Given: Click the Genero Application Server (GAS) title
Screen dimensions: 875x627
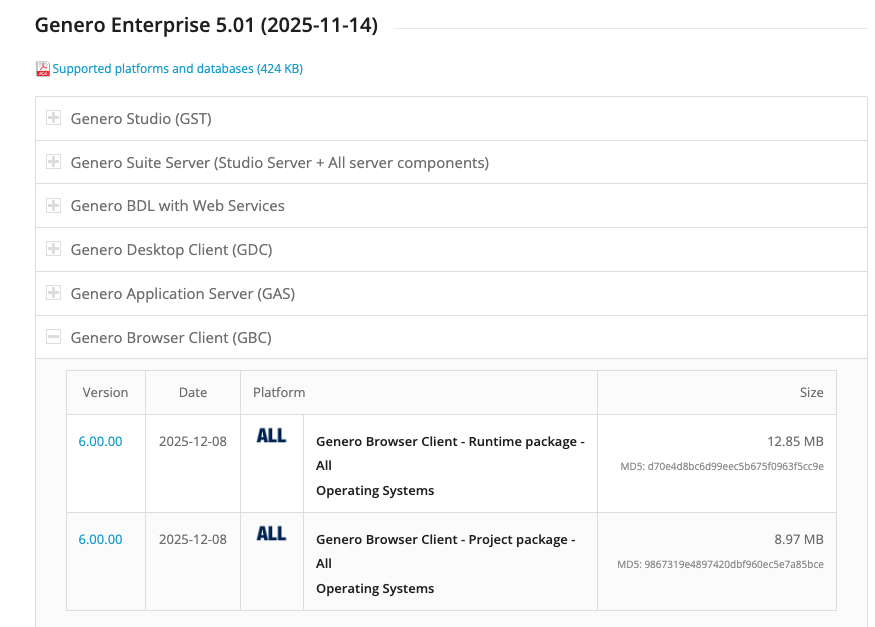Looking at the screenshot, I should tap(182, 294).
